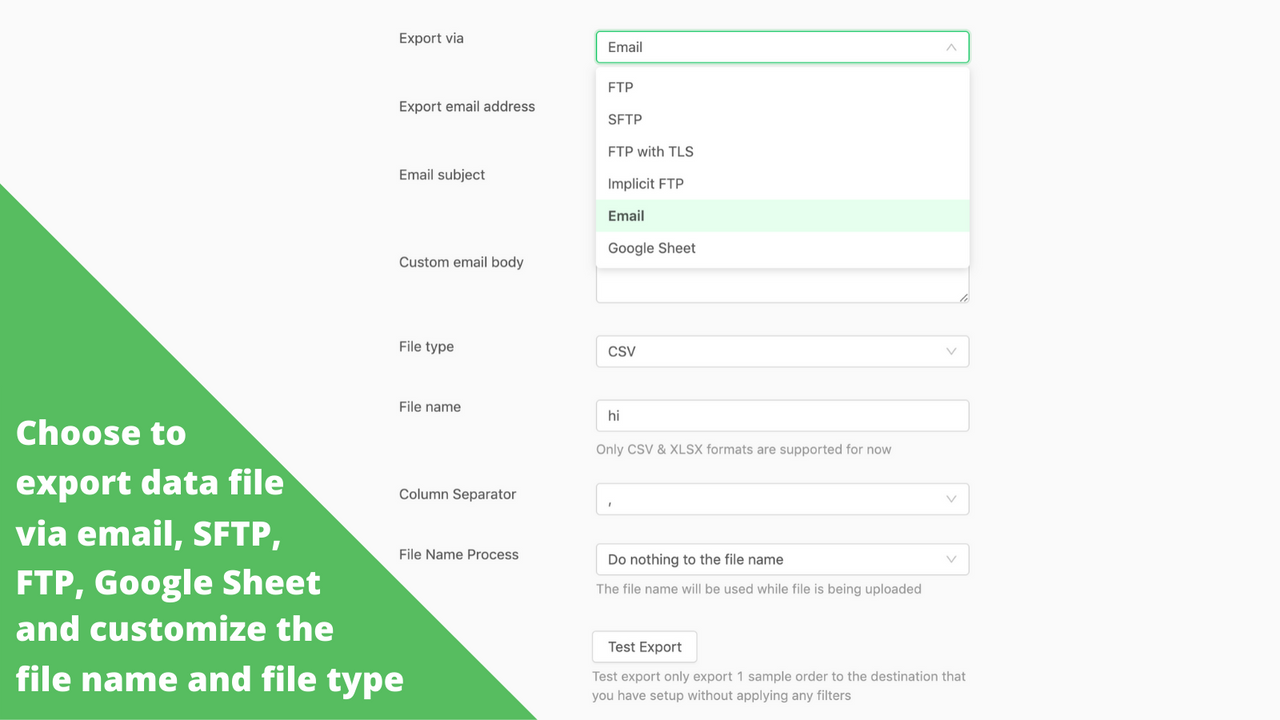Open the comma Column Separator dropdown
Image resolution: width=1280 pixels, height=720 pixels.
pos(782,499)
